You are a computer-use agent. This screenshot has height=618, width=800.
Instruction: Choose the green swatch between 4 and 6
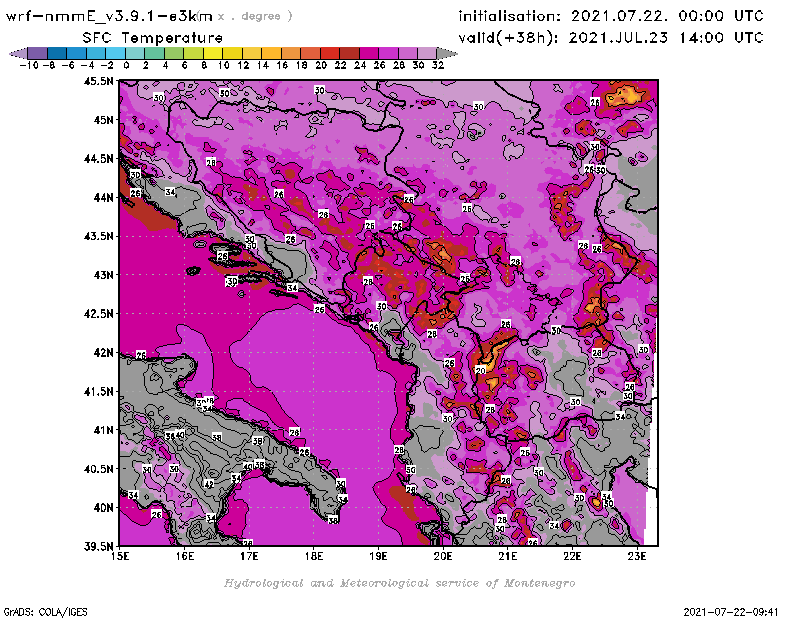tap(173, 53)
